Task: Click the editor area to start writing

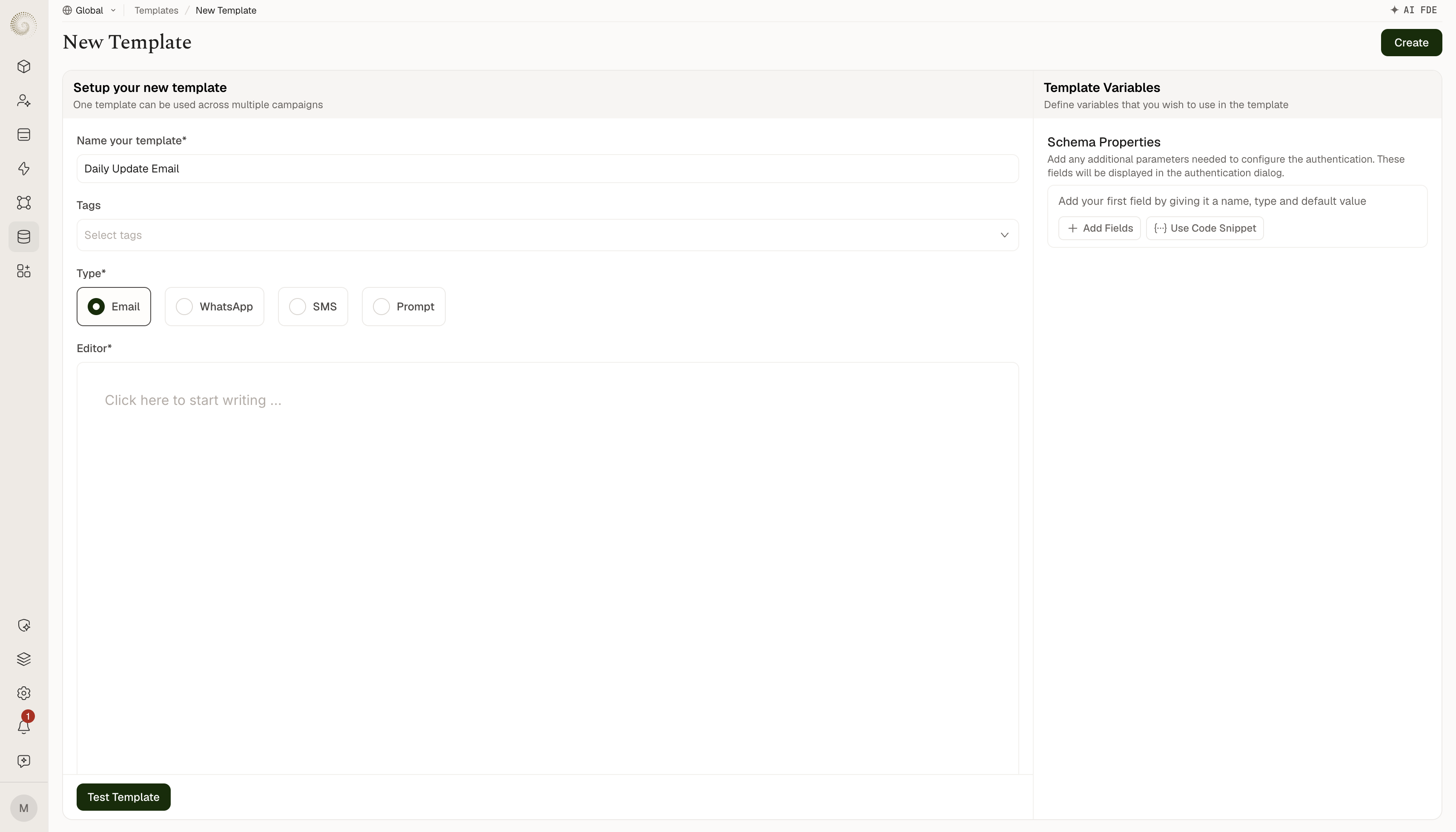Action: pyautogui.click(x=547, y=568)
